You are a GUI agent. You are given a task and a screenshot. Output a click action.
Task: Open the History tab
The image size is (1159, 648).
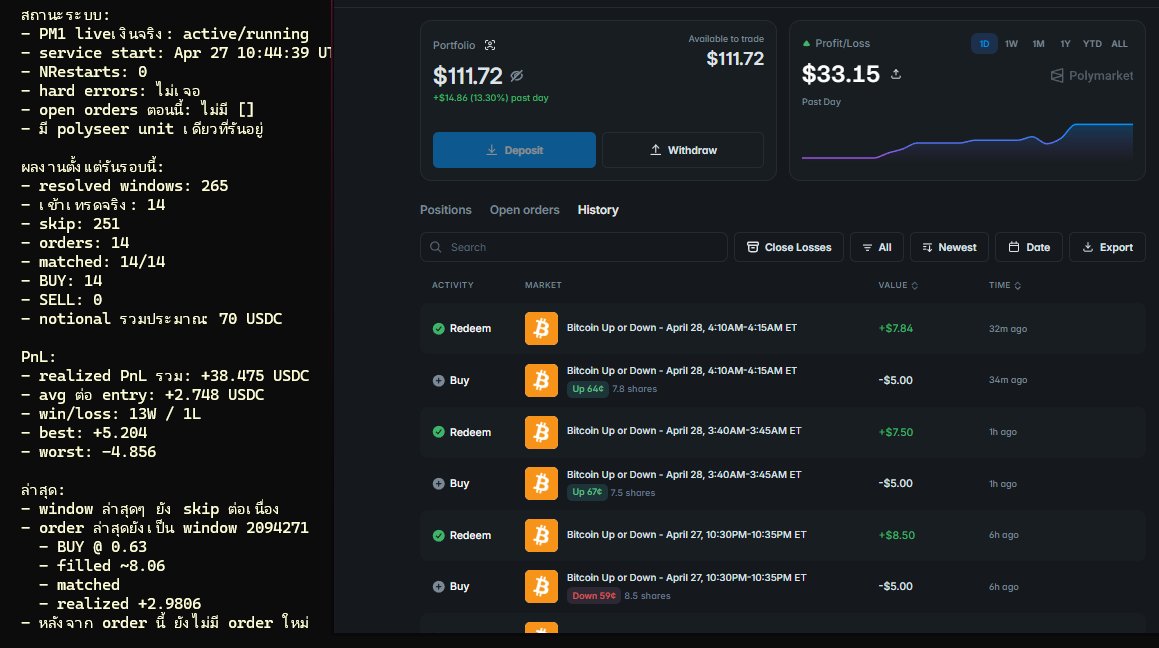point(598,210)
